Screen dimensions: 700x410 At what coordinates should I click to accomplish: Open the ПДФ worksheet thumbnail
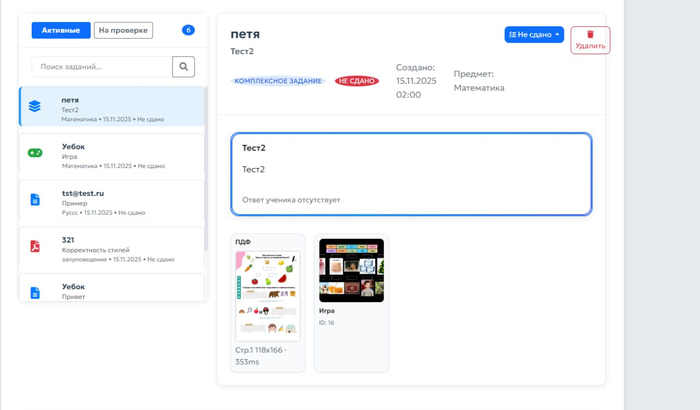268,296
